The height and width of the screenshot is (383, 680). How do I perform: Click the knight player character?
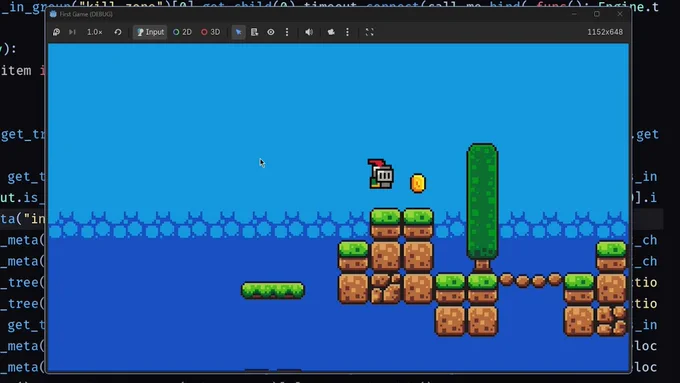click(381, 174)
